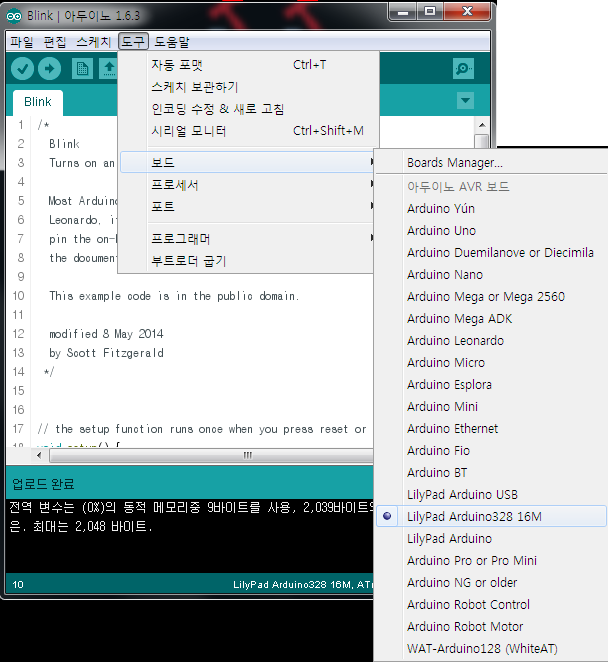Select Arduino Yún board
This screenshot has height=662, width=608.
pyautogui.click(x=491, y=209)
